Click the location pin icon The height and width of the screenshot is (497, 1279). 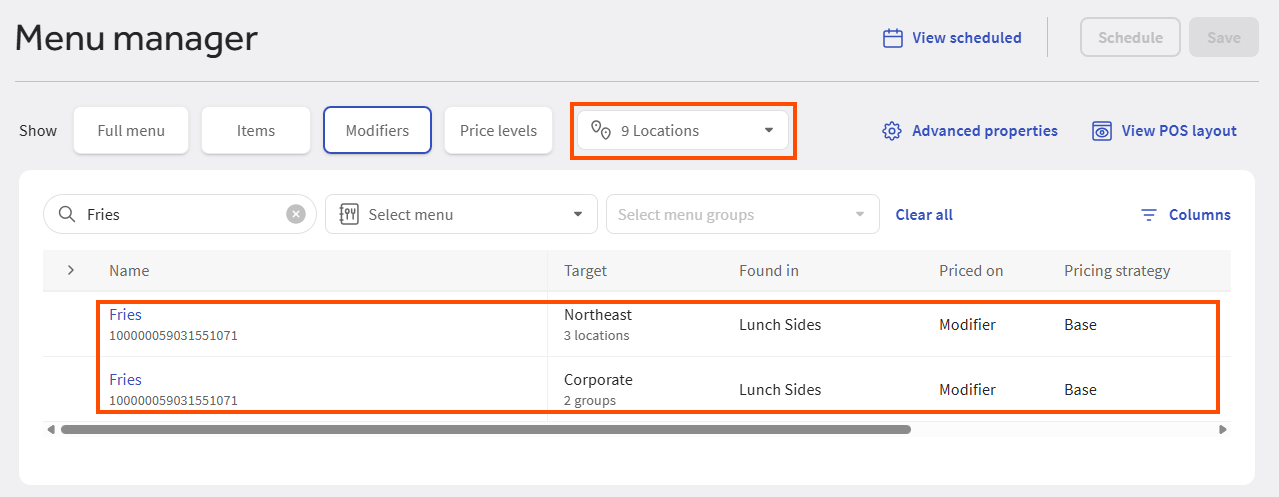point(600,130)
